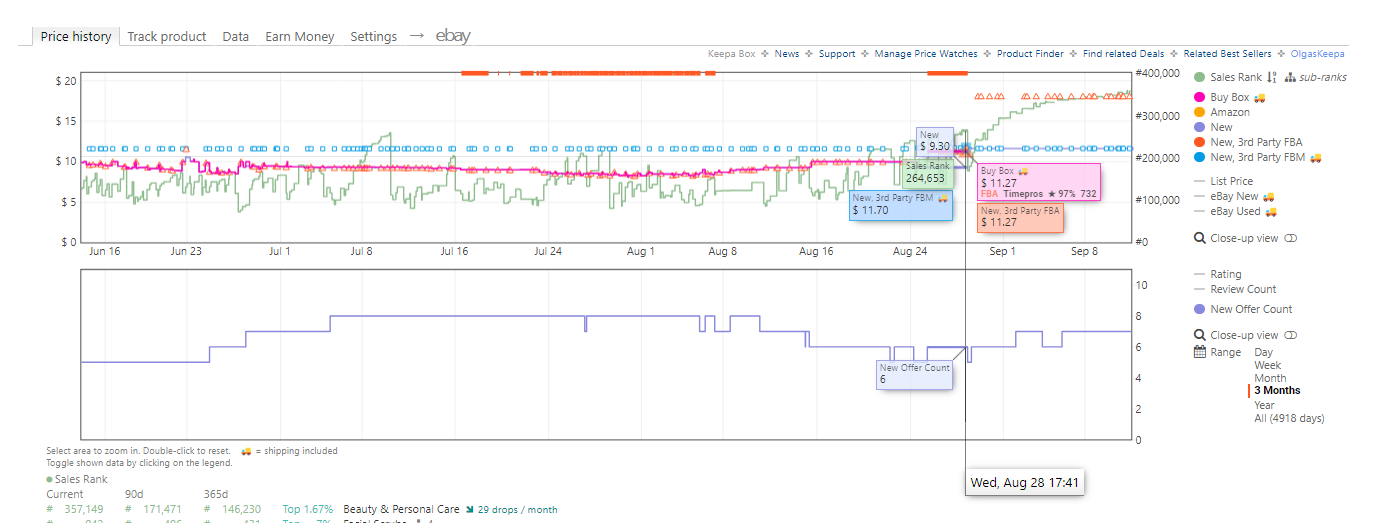Click New, 3rd Party FBM $ 11.70 tooltip
The height and width of the screenshot is (523, 1386).
900,205
